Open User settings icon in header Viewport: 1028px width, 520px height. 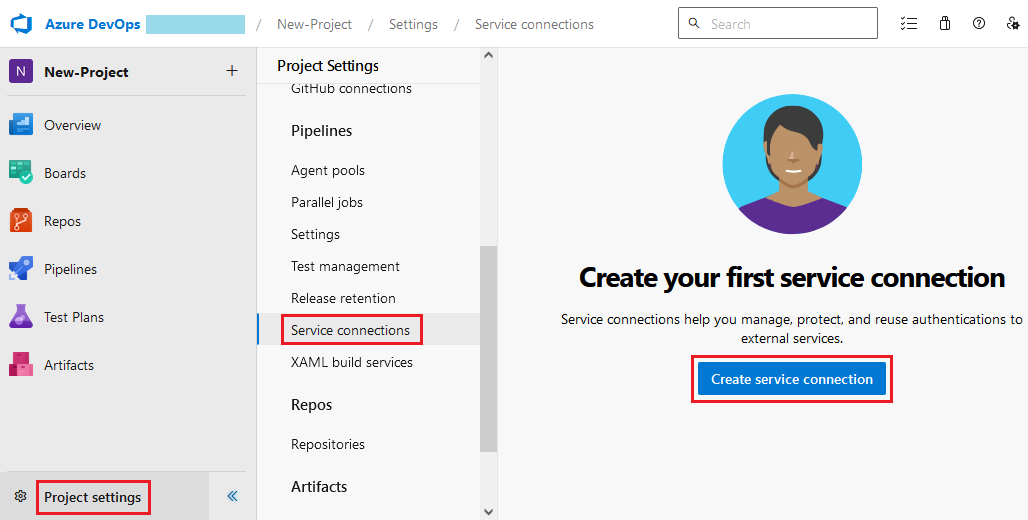pos(1012,24)
